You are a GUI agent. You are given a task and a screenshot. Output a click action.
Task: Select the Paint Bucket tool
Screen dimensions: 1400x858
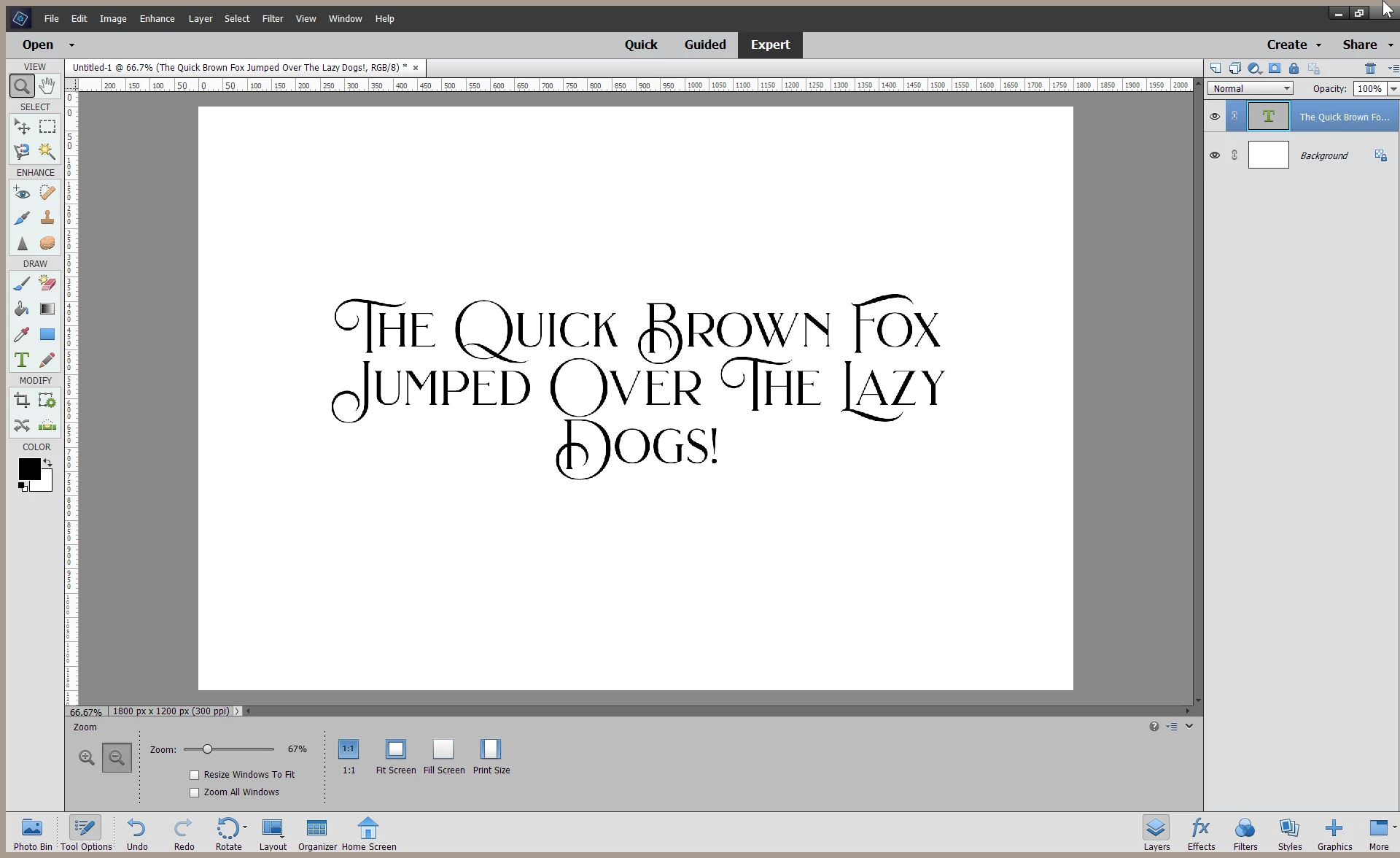[x=22, y=309]
